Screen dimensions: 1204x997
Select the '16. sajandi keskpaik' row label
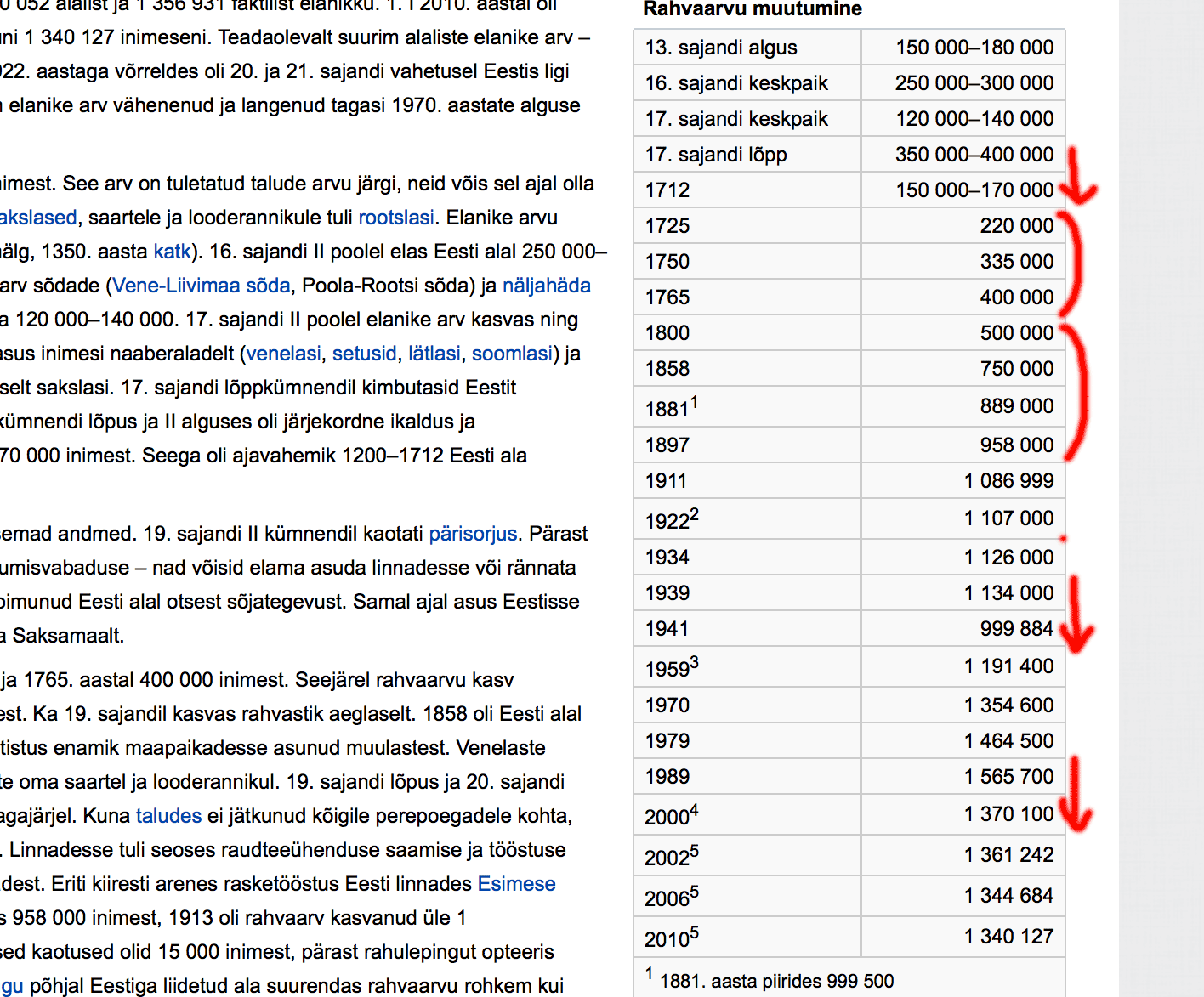click(736, 83)
